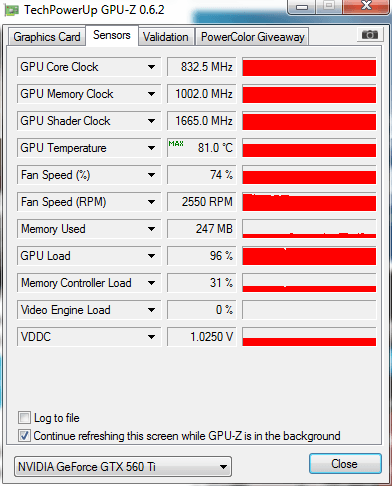This screenshot has width=392, height=486.
Task: Close the window using the red X
Action: (367, 7)
